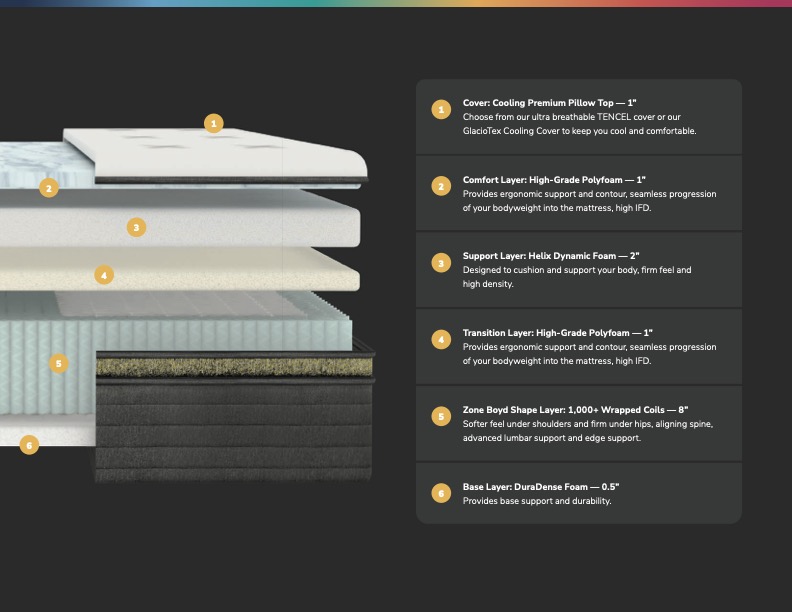
Task: Select heading 'Cover: Cooling Premium Pillow Top — 1"'
Action: point(549,103)
